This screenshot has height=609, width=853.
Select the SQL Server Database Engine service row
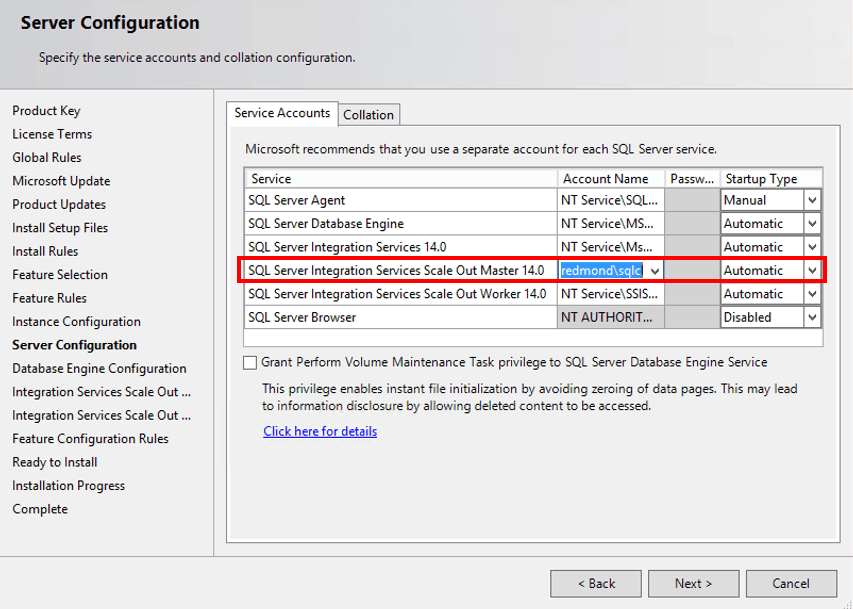tap(401, 224)
